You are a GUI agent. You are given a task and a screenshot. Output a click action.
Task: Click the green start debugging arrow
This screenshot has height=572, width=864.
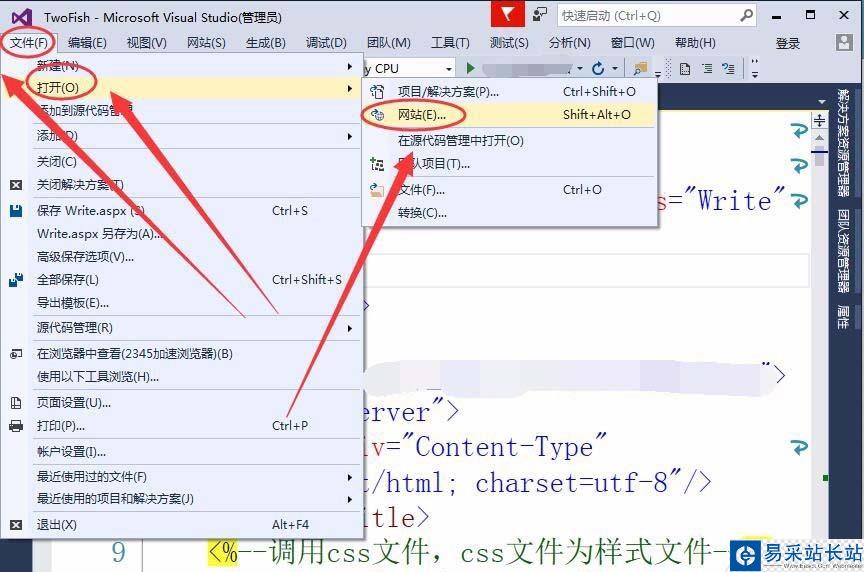pyautogui.click(x=470, y=68)
